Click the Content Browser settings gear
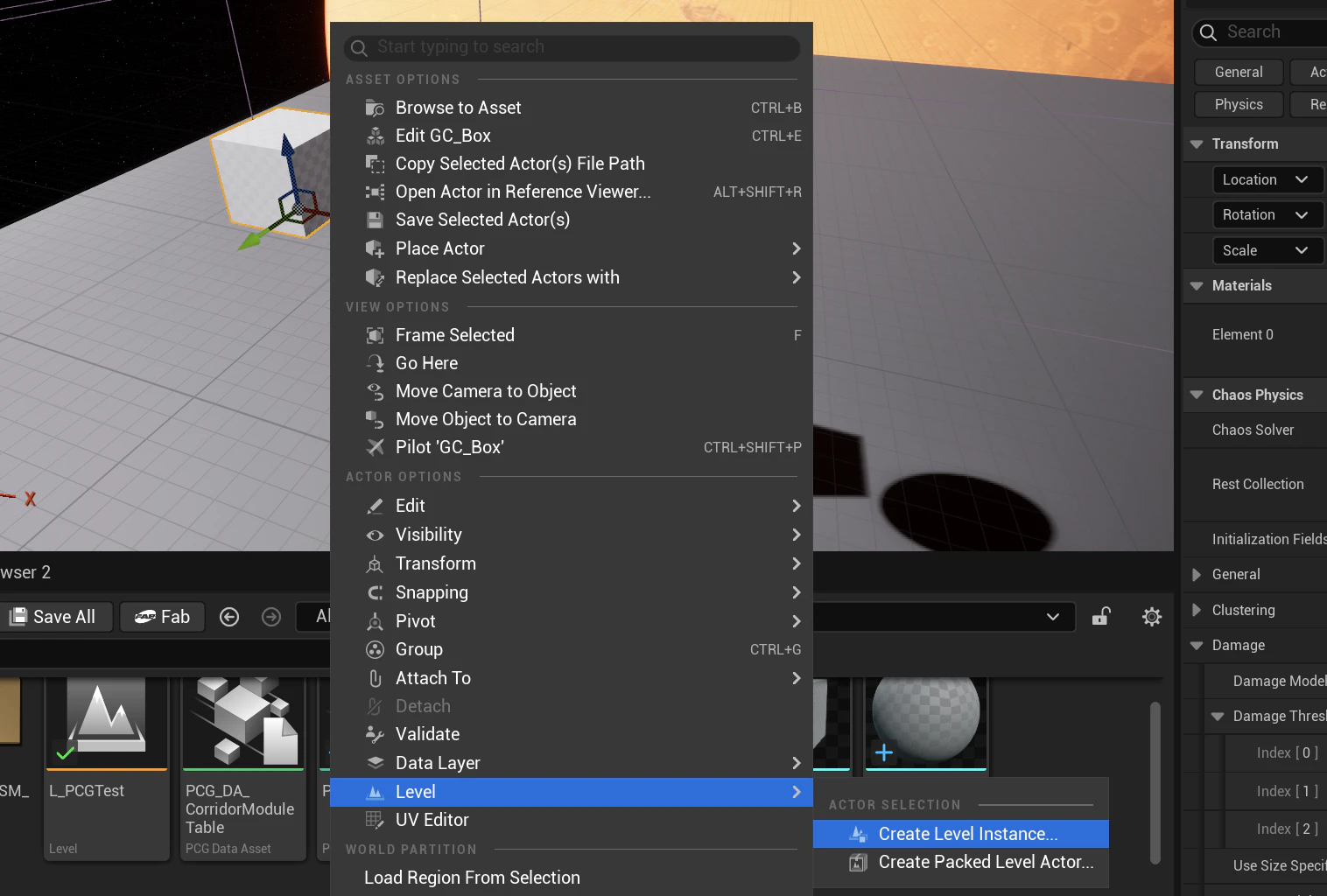The height and width of the screenshot is (896, 1327). coord(1152,617)
